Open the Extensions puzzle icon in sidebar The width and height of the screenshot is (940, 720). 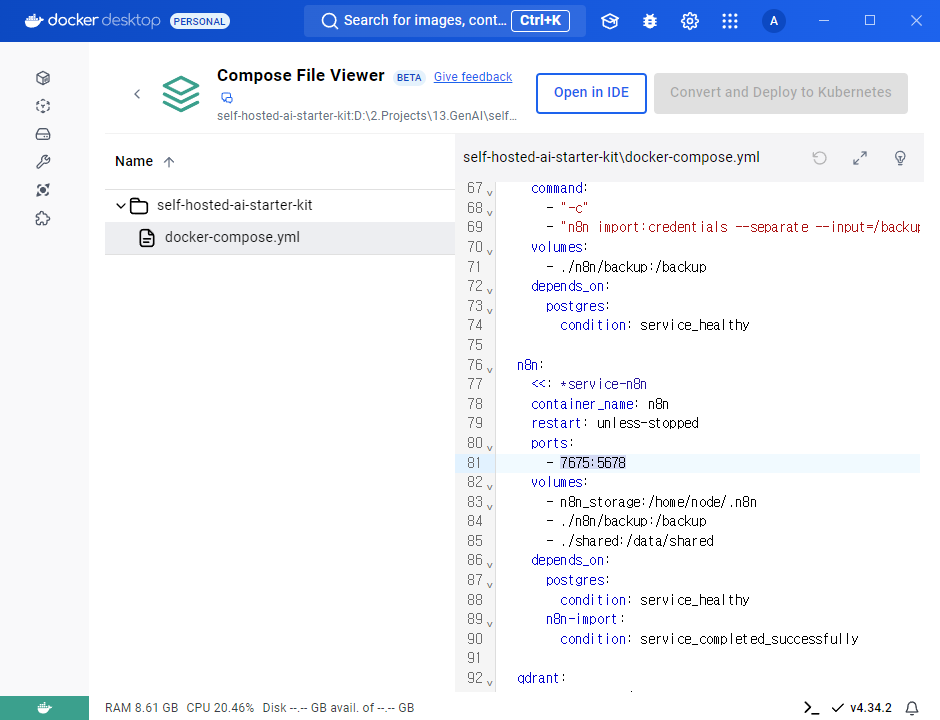[43, 218]
